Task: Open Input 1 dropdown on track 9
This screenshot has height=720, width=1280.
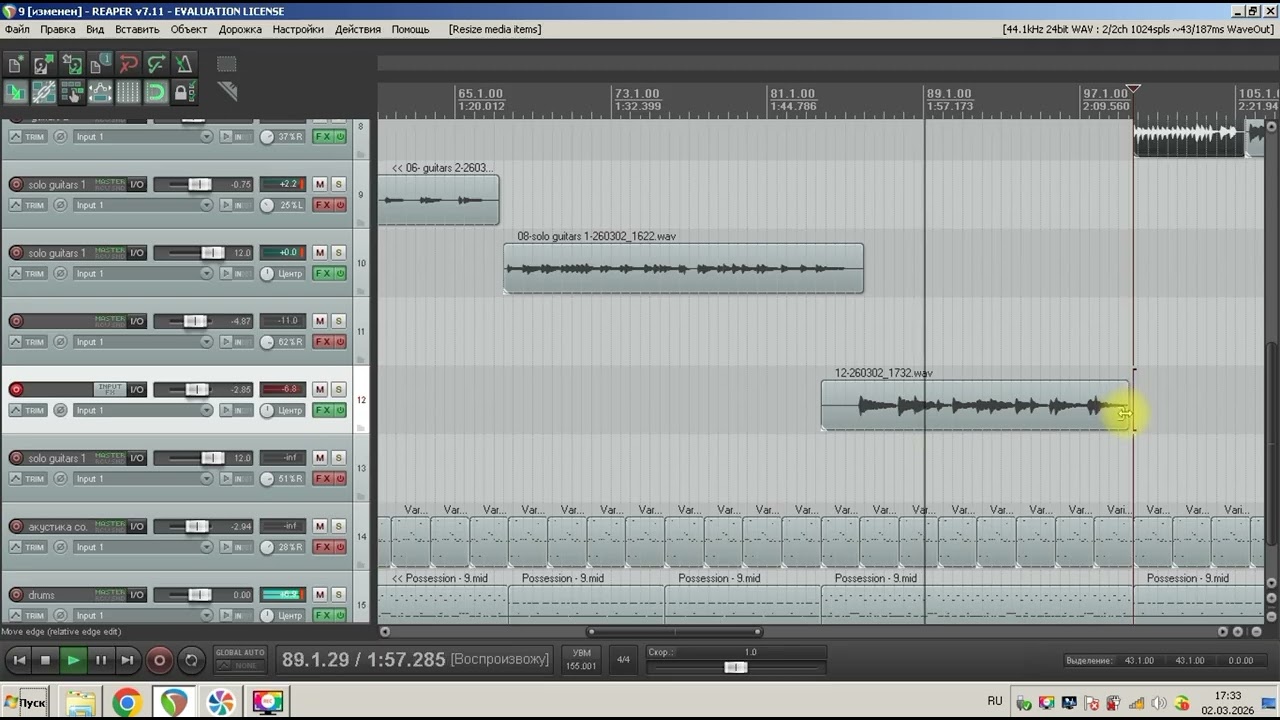Action: 144,205
